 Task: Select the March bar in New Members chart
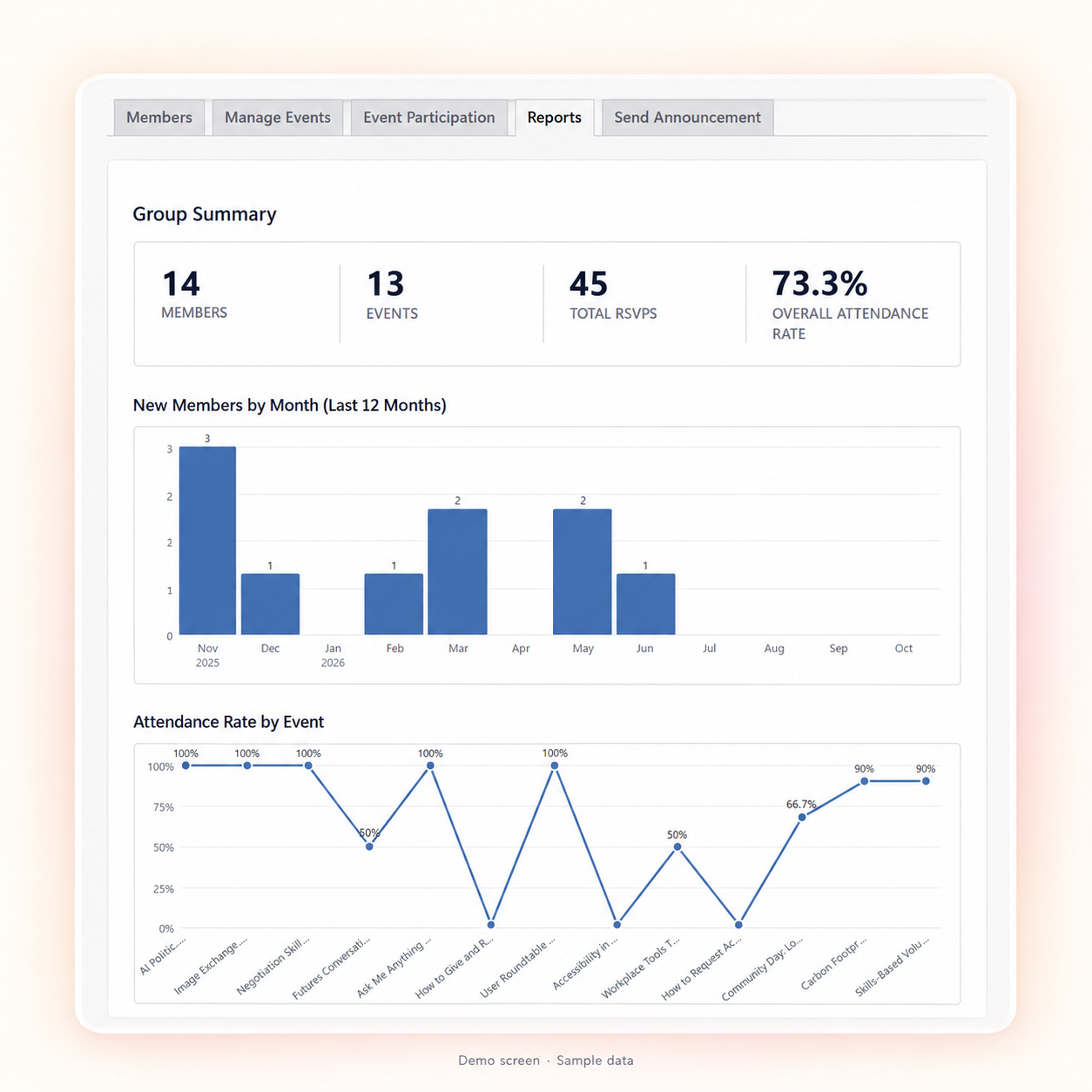(x=457, y=572)
